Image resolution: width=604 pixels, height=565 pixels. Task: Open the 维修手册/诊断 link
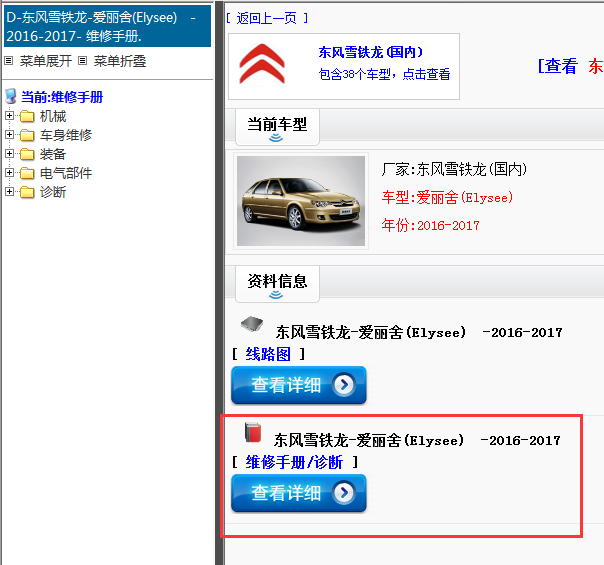tap(294, 462)
